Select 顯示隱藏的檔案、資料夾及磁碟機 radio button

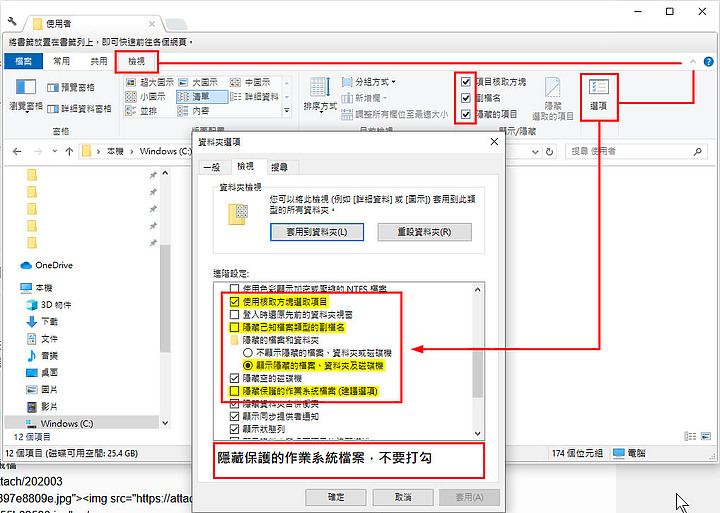[x=248, y=366]
